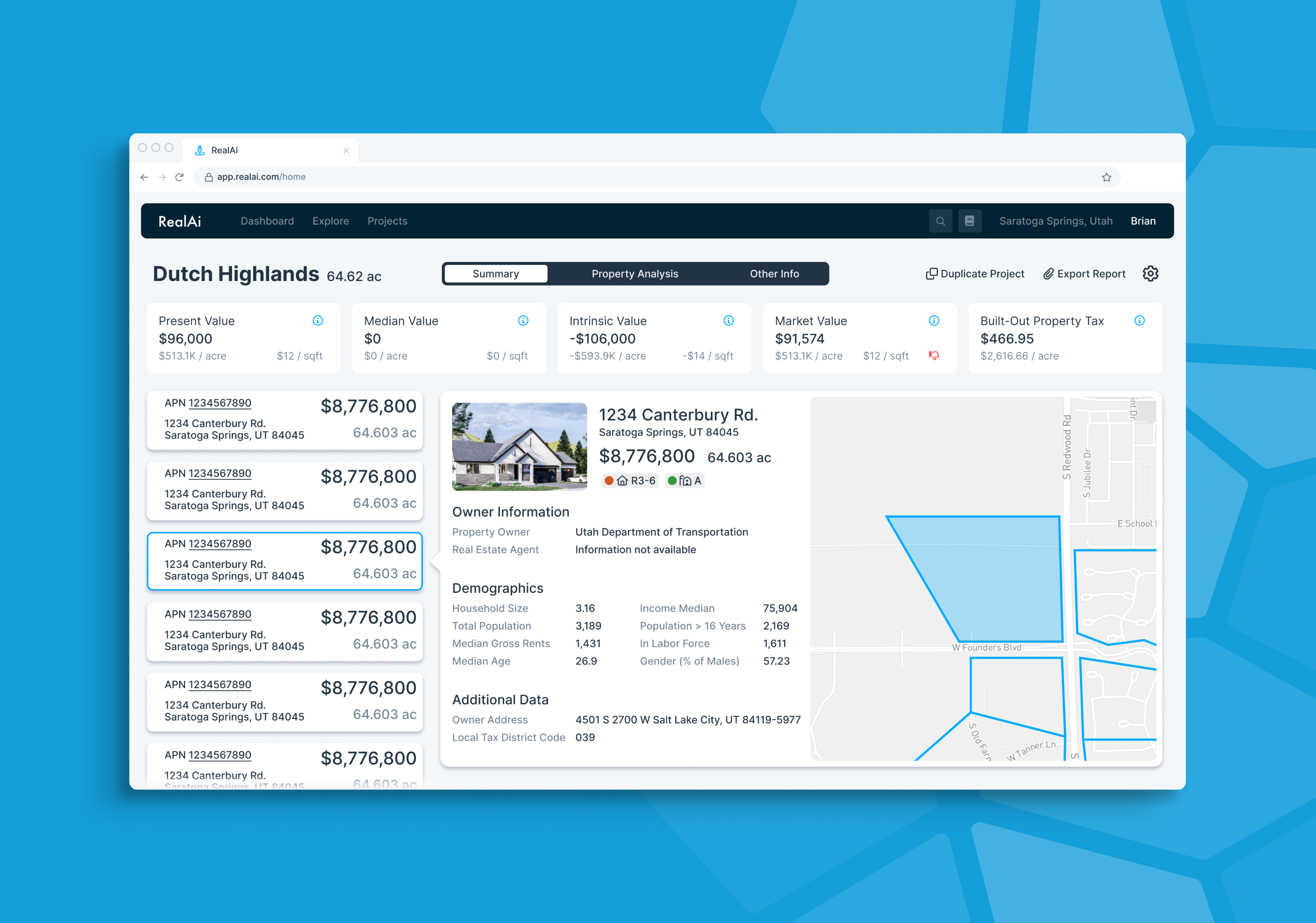The width and height of the screenshot is (1316, 923).
Task: Switch to the Other Info tab
Action: tap(774, 274)
